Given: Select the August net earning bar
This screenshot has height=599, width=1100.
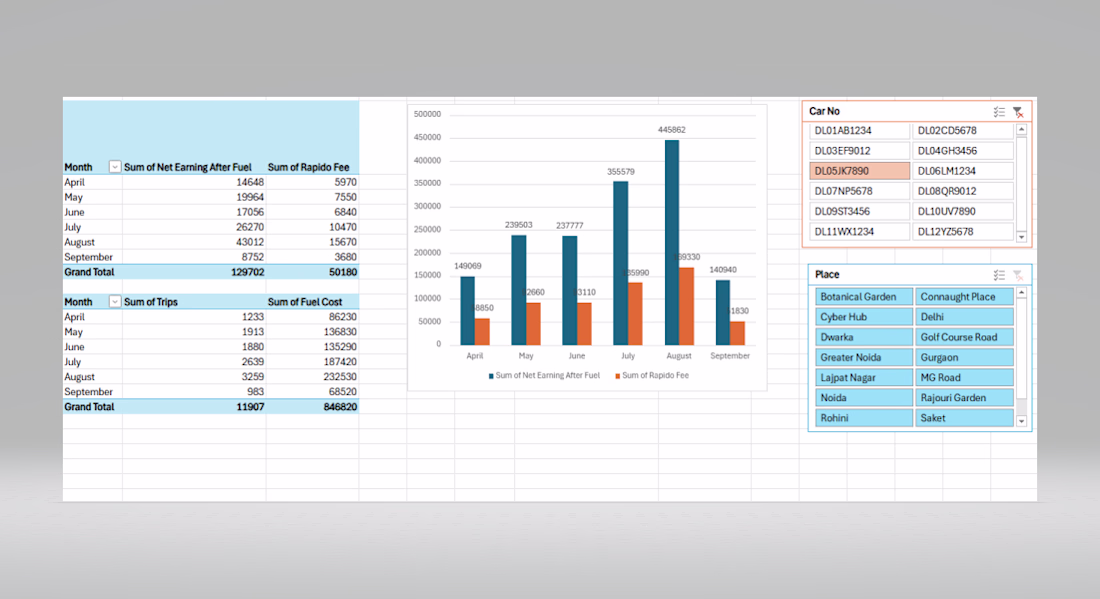Looking at the screenshot, I should (671, 243).
